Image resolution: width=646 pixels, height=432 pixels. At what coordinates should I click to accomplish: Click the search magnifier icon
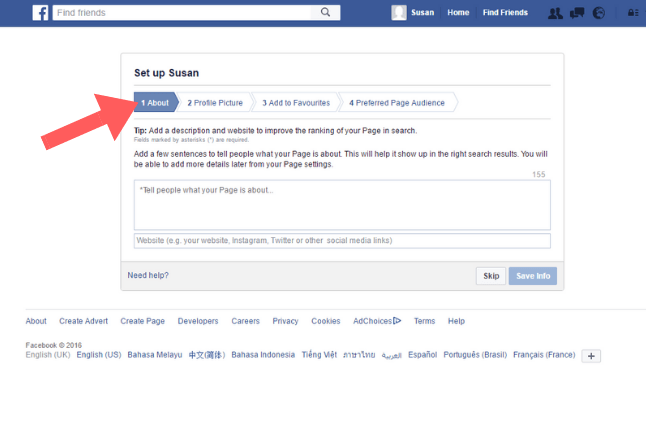point(326,13)
